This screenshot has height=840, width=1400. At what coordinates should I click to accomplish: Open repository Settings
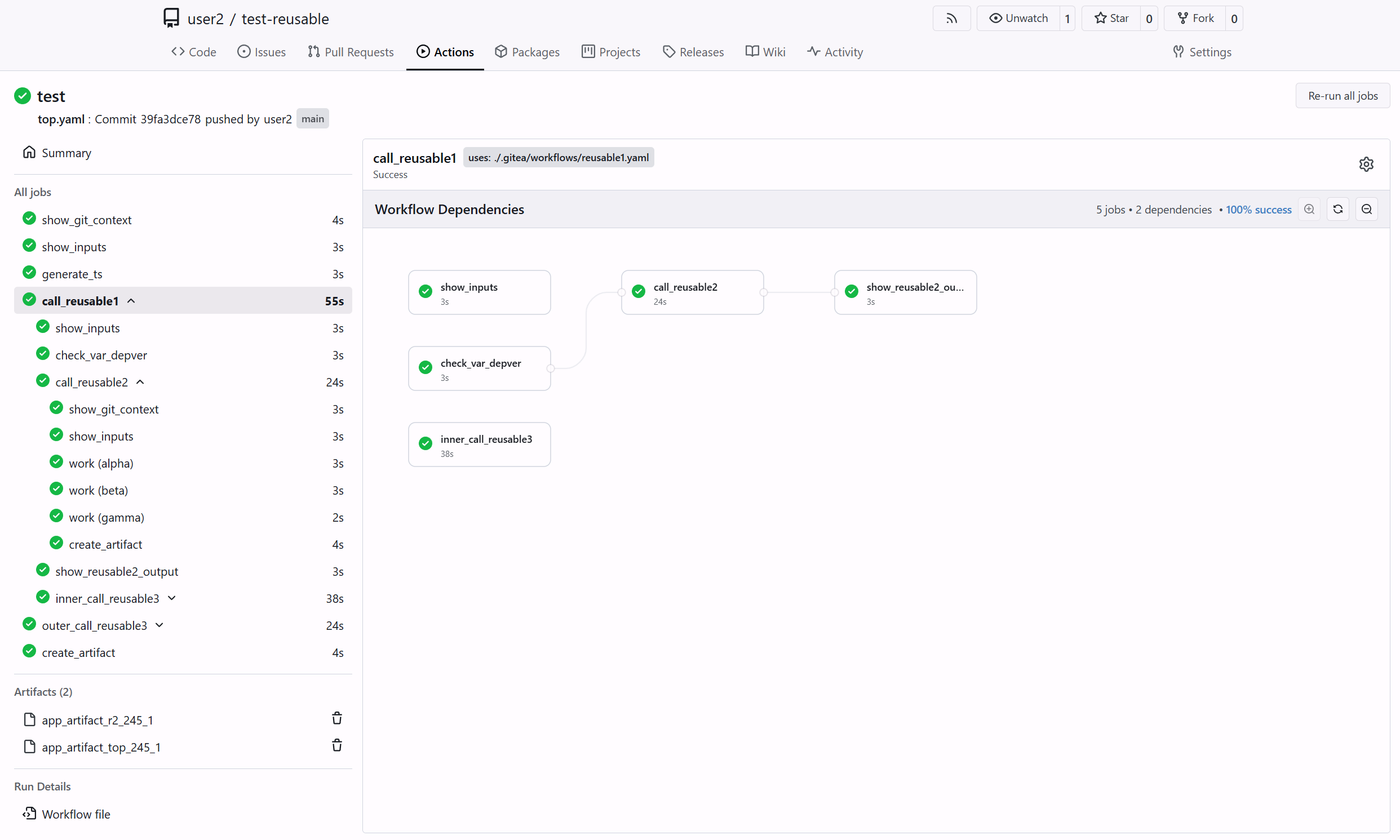pos(1202,52)
